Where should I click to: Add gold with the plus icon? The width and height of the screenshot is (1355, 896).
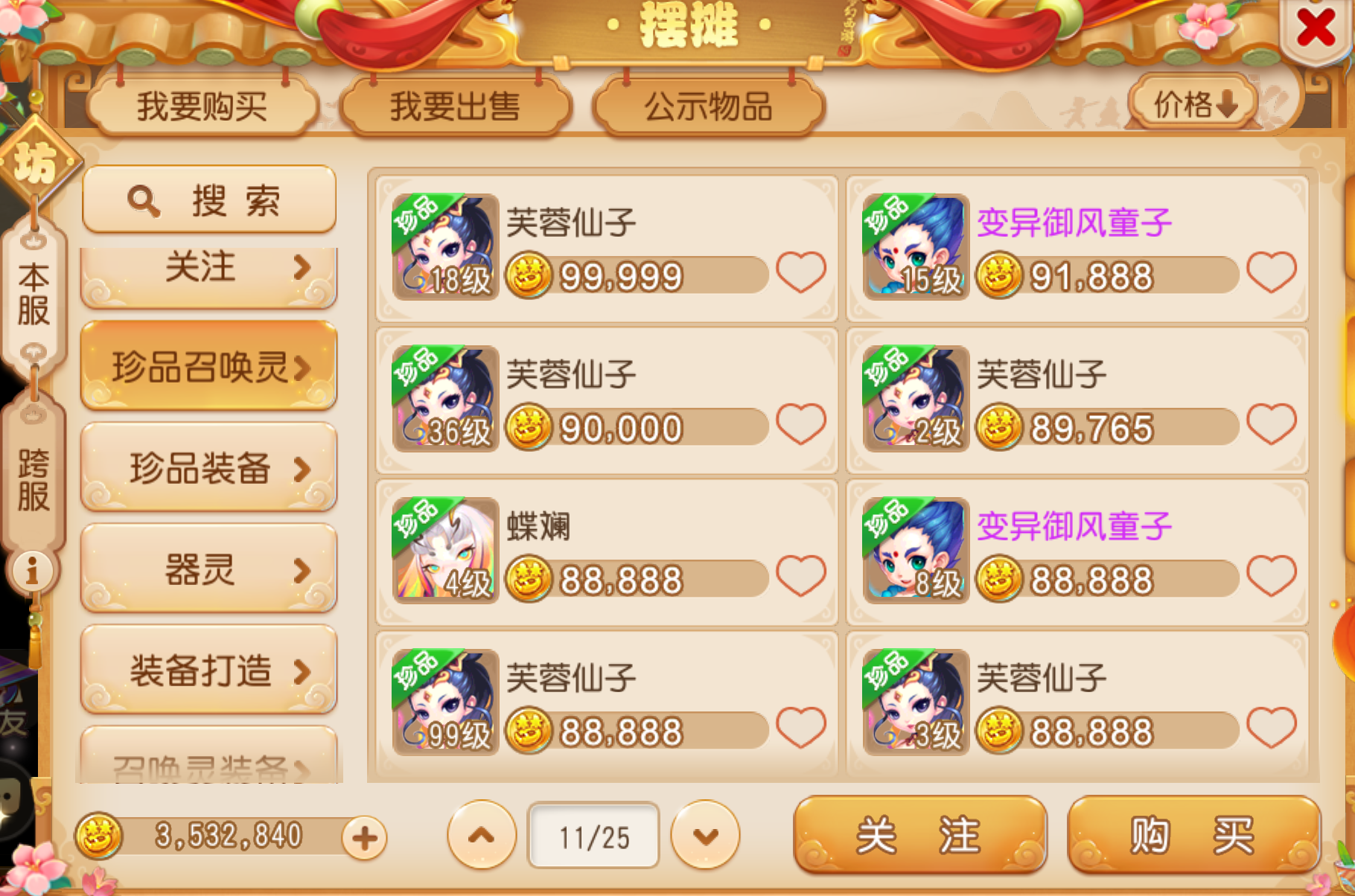click(x=364, y=838)
